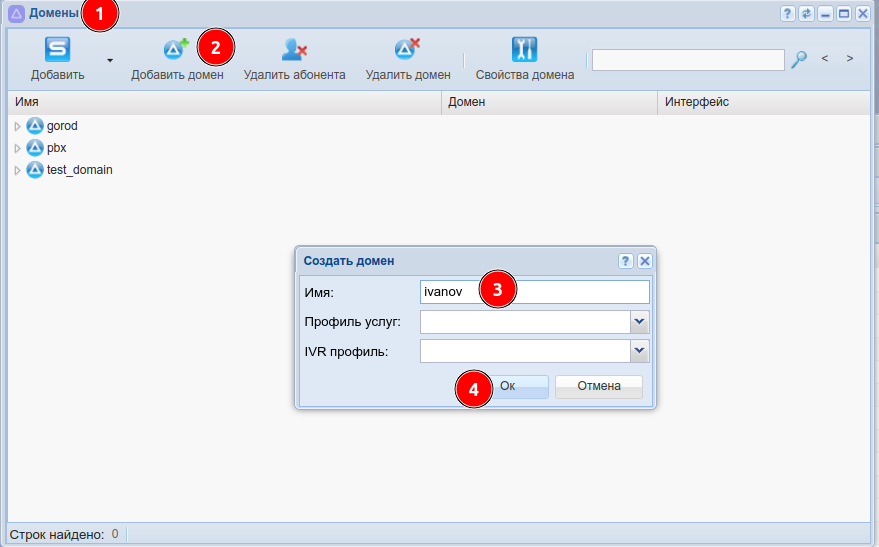Open the dropdown arrow beside Добавить

[110, 60]
